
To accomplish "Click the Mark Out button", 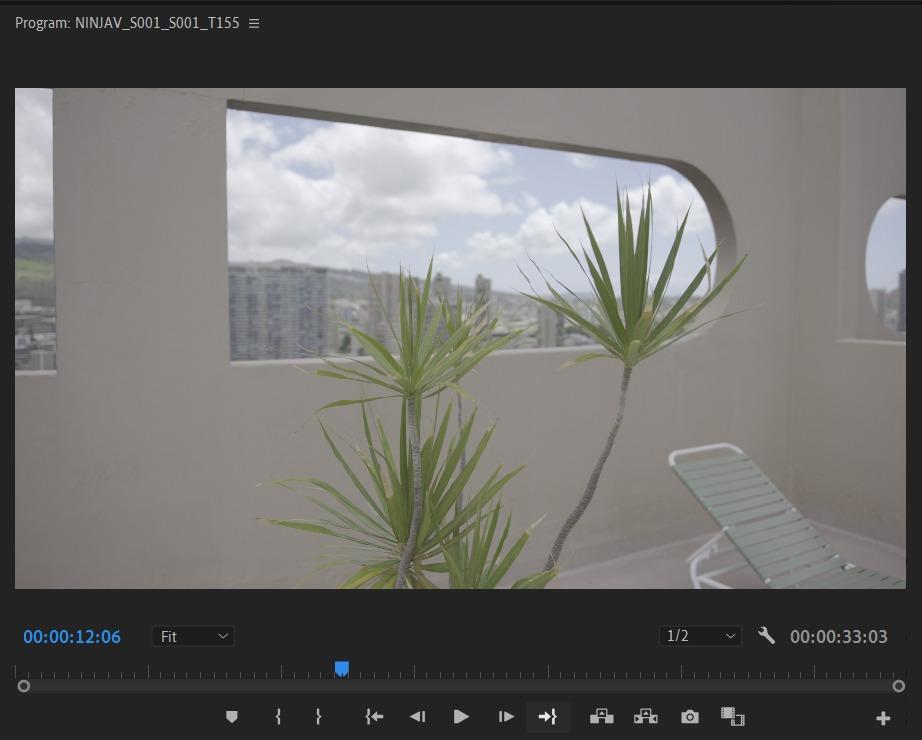I will [318, 716].
